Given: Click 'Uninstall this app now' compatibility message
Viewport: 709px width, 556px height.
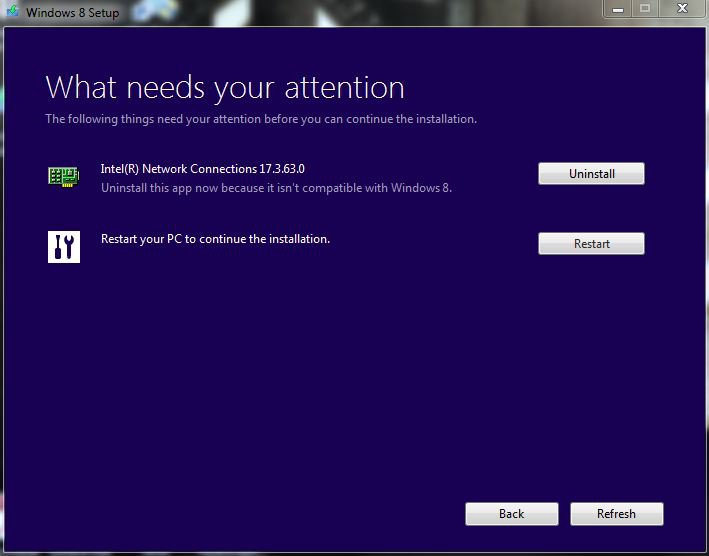Looking at the screenshot, I should [276, 188].
